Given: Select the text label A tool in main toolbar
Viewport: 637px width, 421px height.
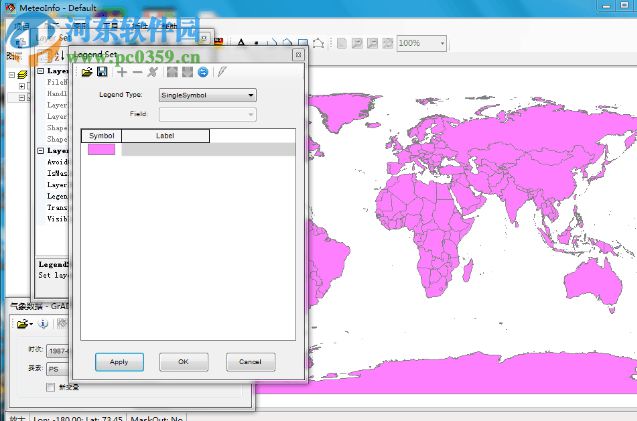Looking at the screenshot, I should pyautogui.click(x=241, y=43).
